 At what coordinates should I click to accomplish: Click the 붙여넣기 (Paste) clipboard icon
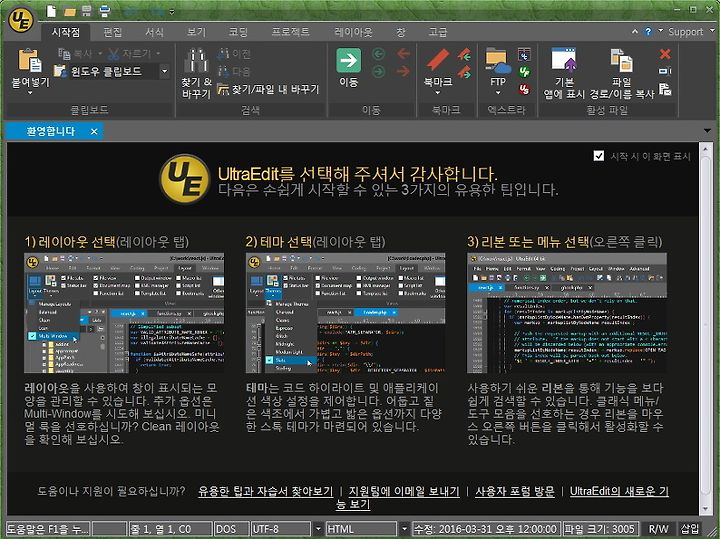click(x=30, y=60)
